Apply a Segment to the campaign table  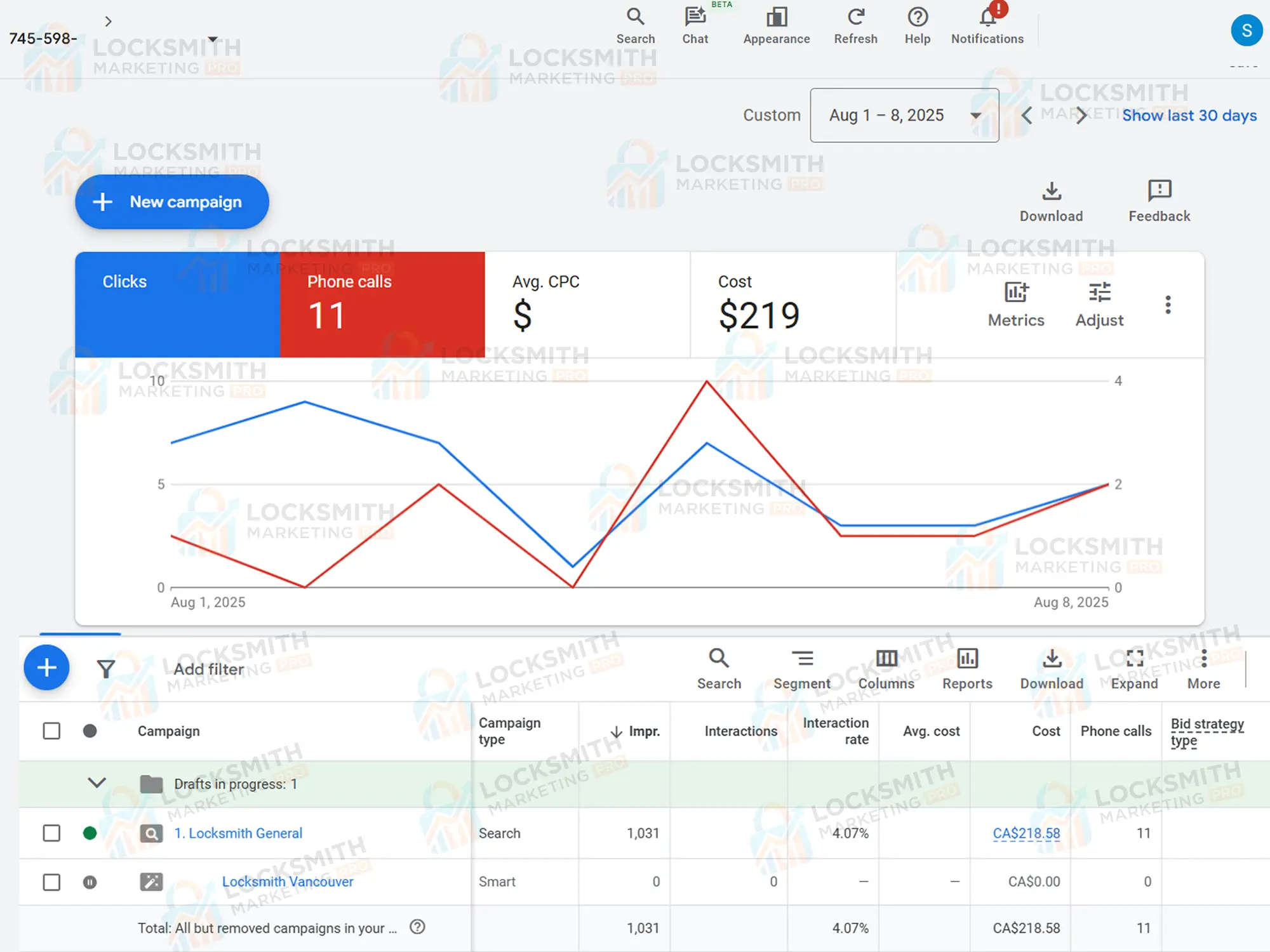(802, 668)
